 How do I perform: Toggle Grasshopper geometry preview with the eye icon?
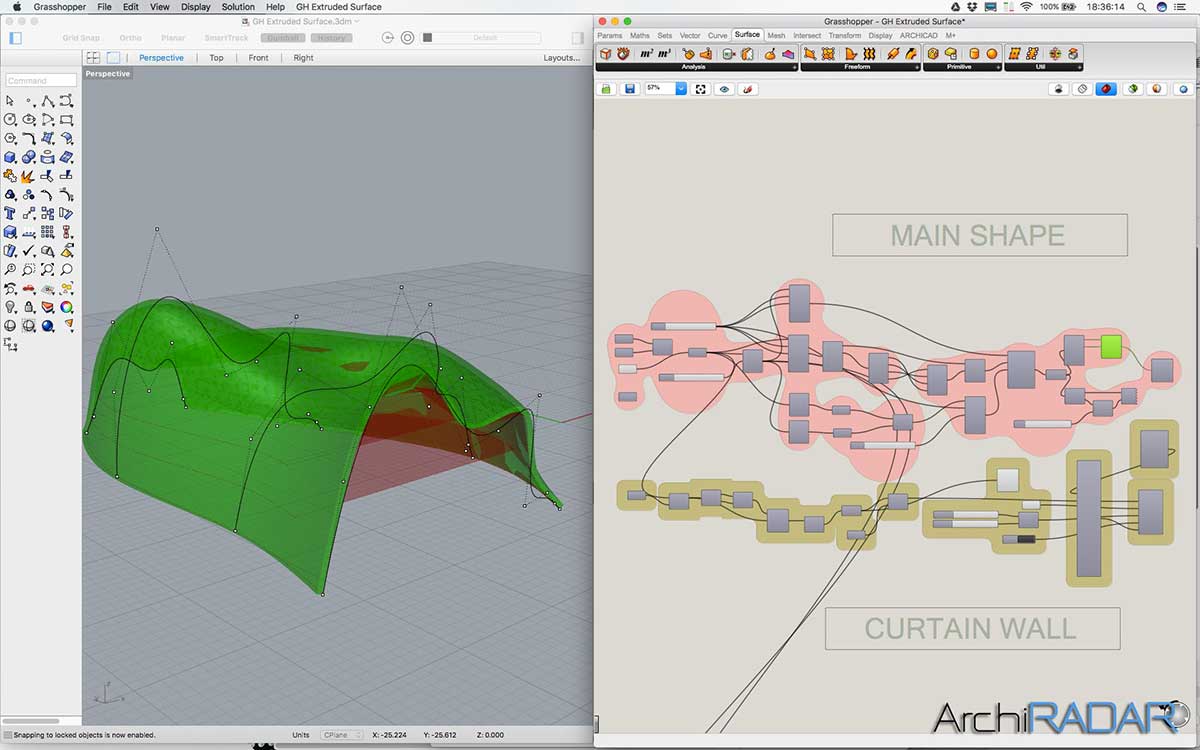pyautogui.click(x=724, y=88)
